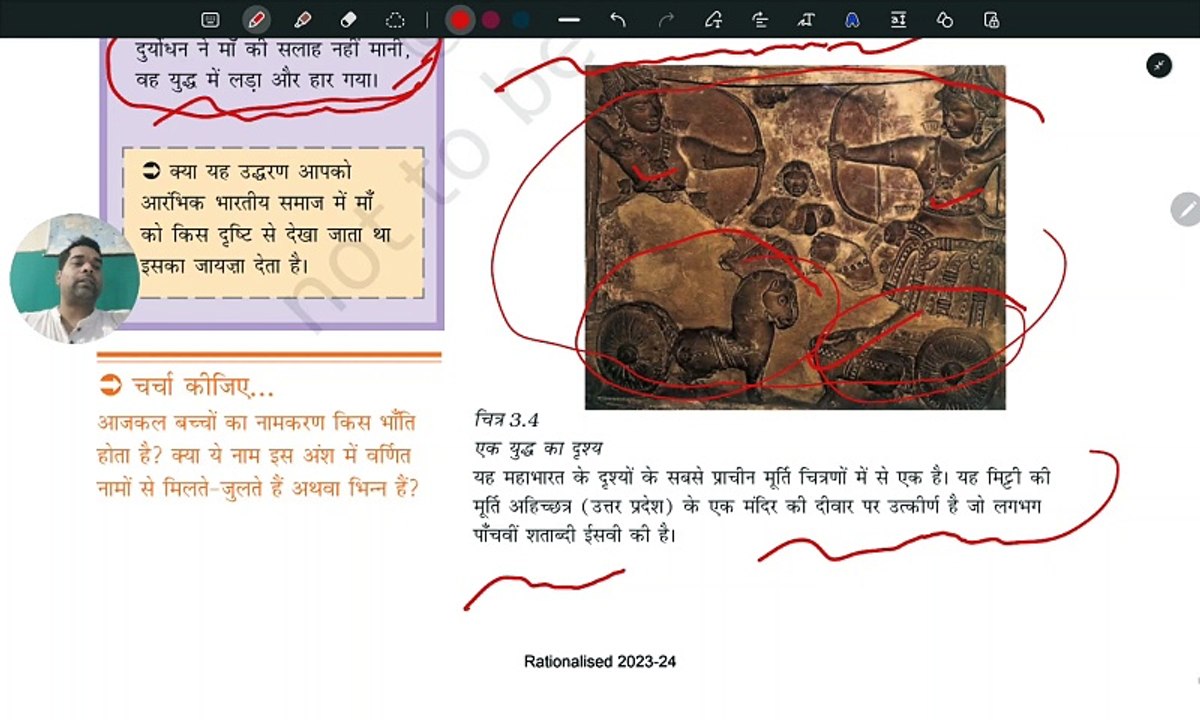Click the battle scene sculpture image
The width and height of the screenshot is (1200, 720).
[x=795, y=237]
